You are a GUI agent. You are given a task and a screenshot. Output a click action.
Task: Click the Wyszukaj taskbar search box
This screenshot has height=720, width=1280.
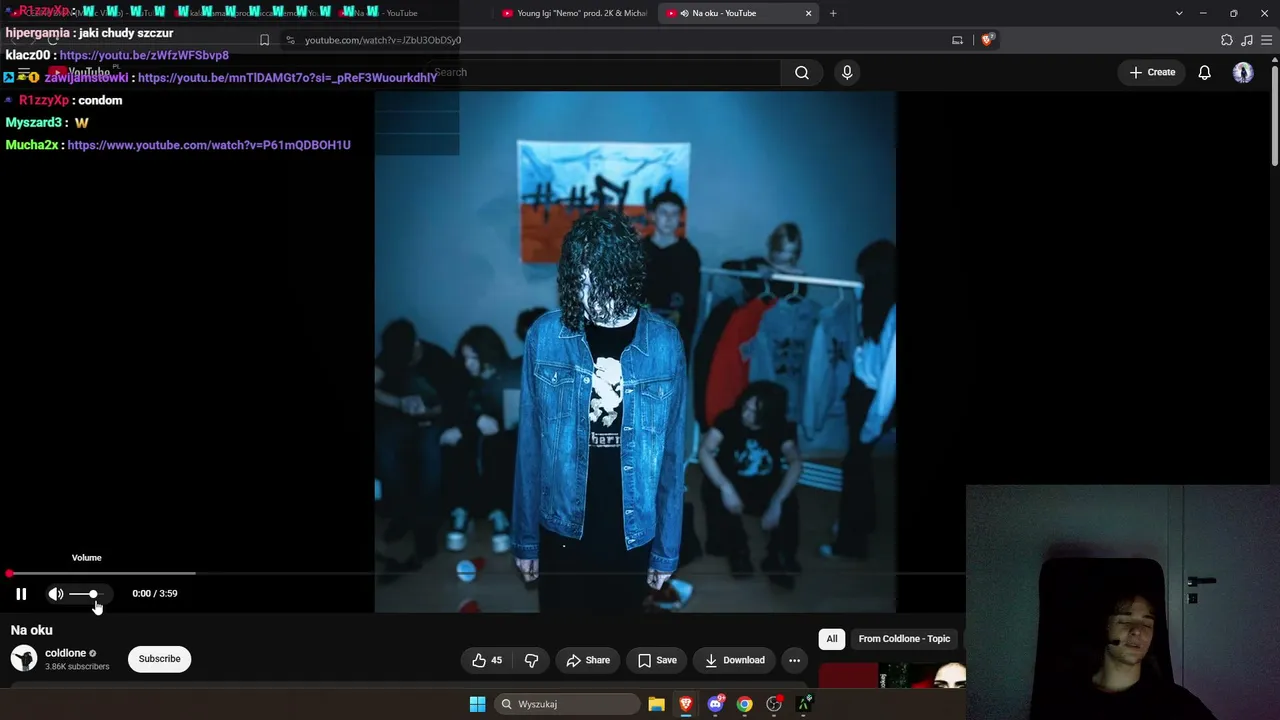tap(569, 704)
